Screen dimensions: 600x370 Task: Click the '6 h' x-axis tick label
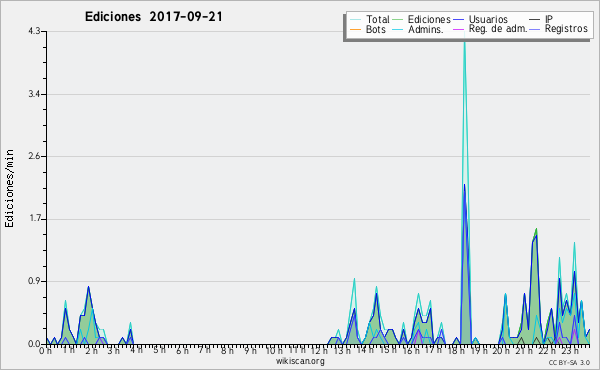coord(182,350)
